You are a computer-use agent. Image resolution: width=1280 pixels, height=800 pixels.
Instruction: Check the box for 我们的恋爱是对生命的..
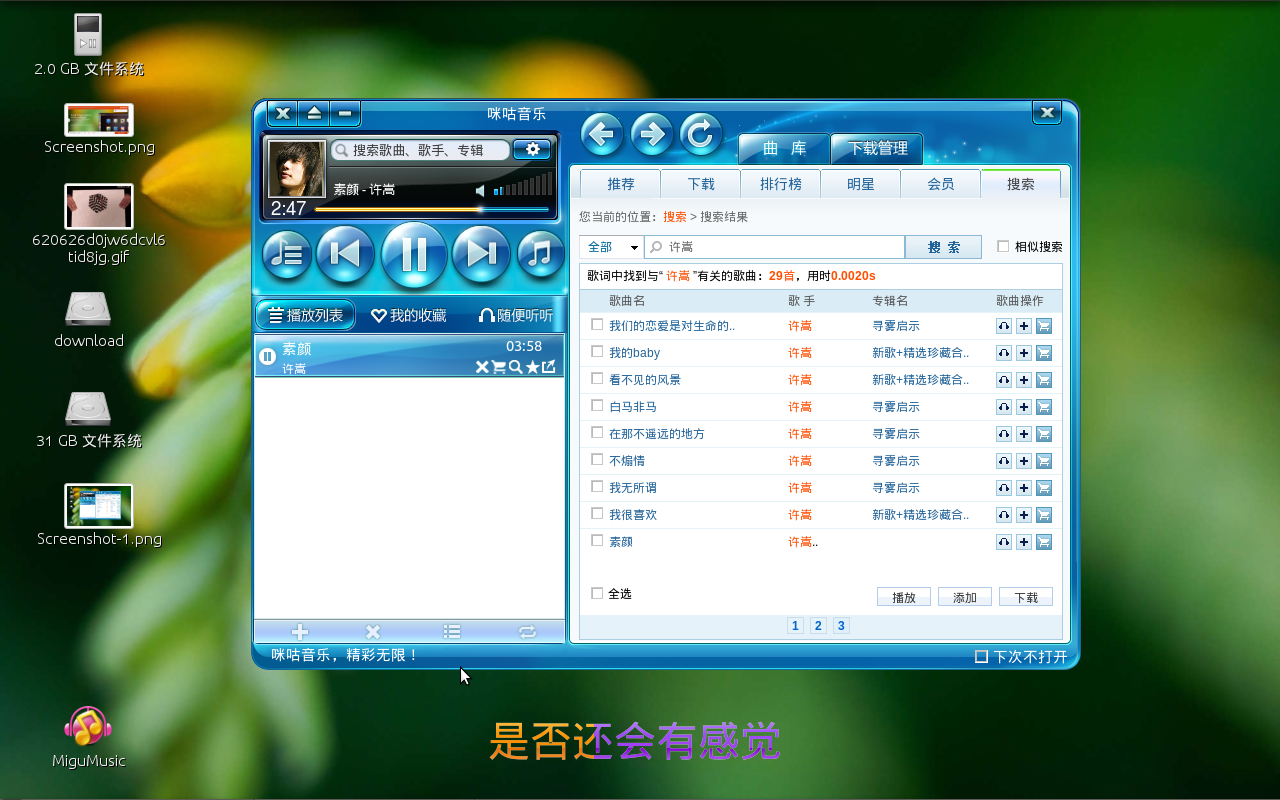(x=597, y=324)
